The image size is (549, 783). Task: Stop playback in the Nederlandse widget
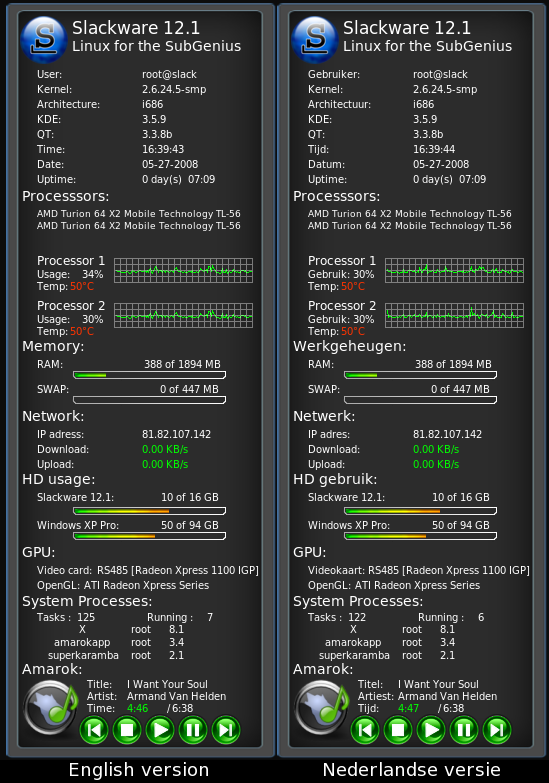(x=398, y=730)
